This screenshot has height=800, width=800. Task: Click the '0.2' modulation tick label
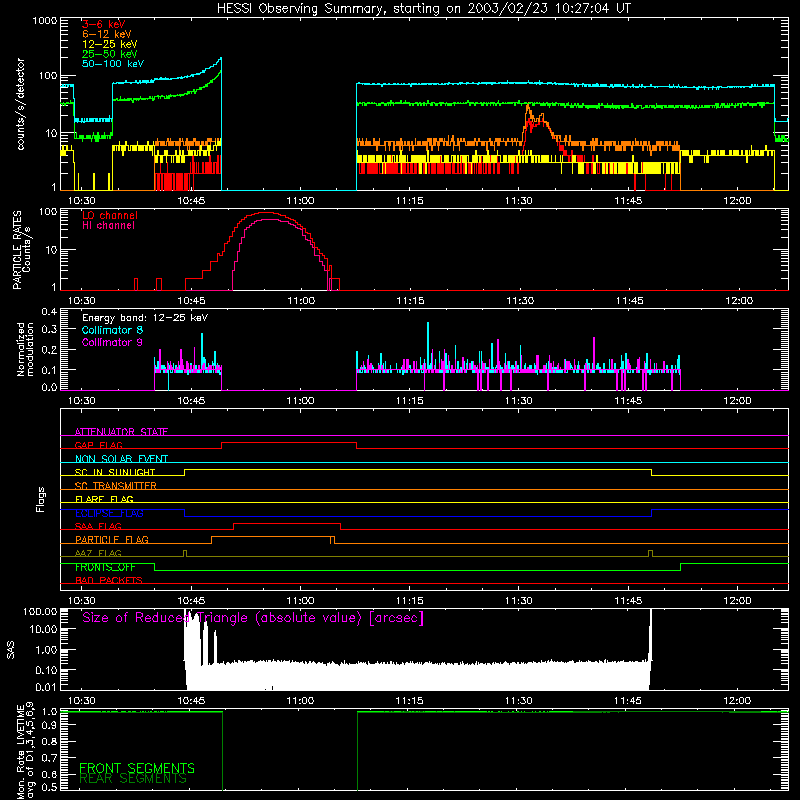49,350
